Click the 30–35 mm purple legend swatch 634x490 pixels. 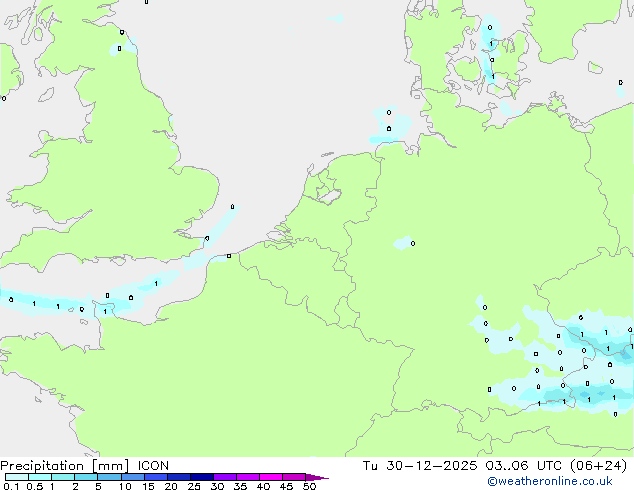pos(225,477)
